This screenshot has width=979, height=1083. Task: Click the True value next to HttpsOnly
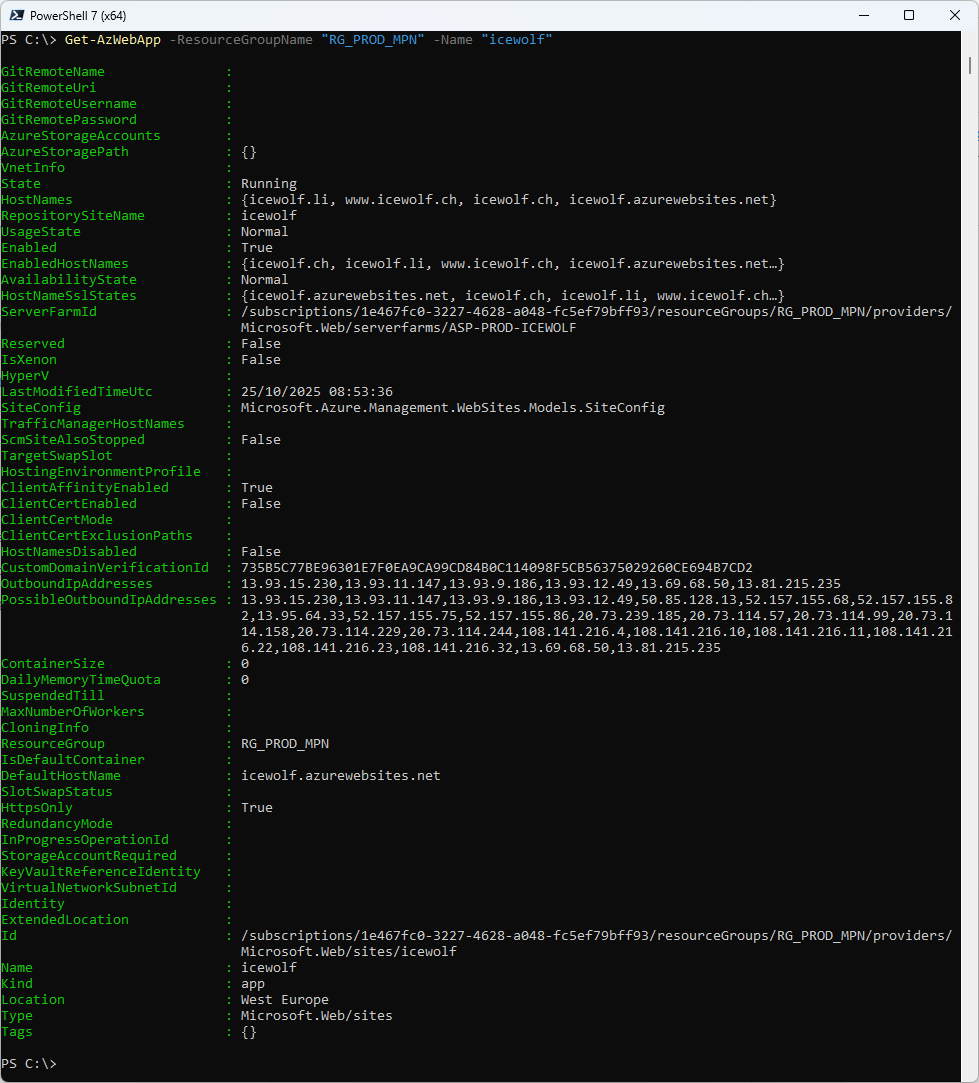coord(256,808)
